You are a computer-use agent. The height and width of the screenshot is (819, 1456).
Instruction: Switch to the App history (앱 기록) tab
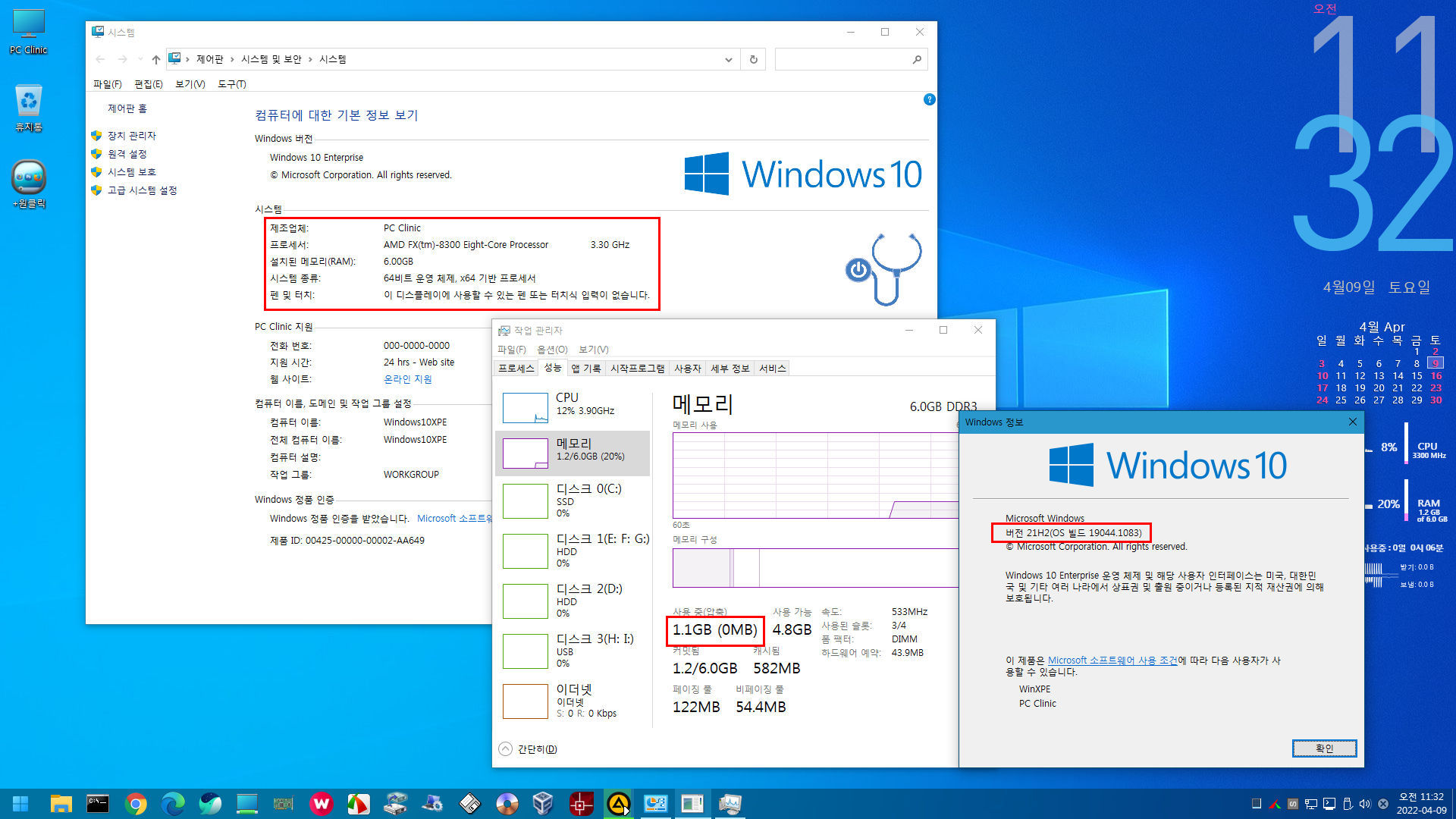(586, 369)
